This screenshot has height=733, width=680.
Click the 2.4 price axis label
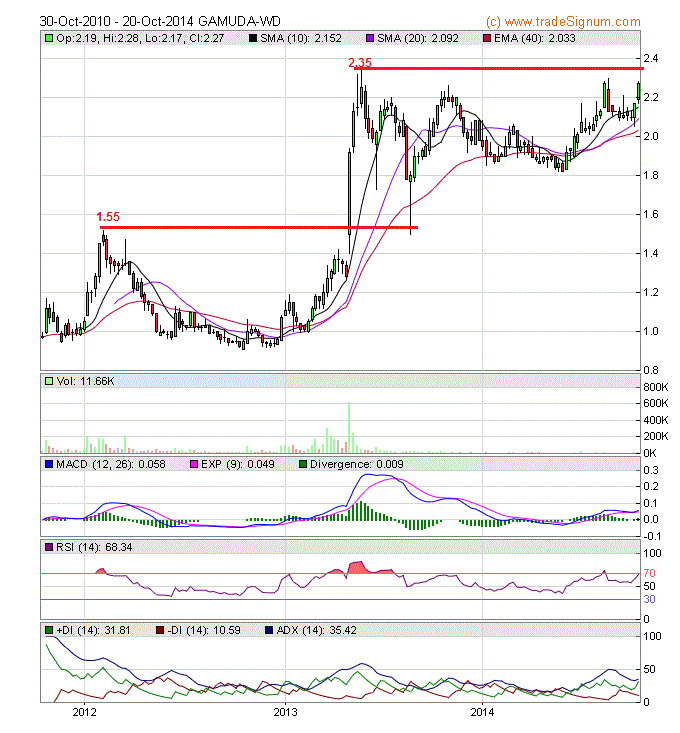coord(651,58)
